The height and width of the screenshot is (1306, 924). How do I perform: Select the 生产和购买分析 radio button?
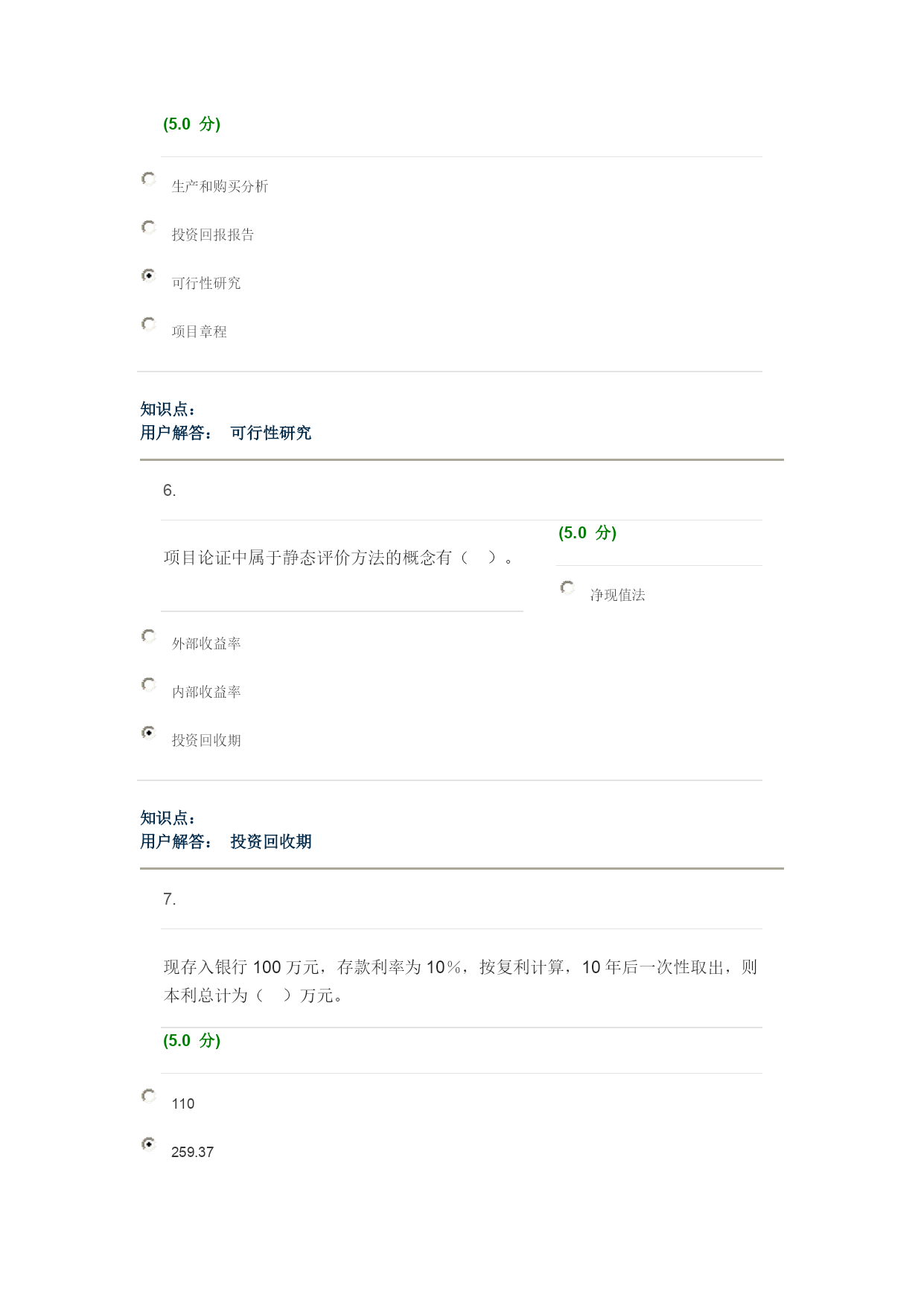(x=149, y=179)
